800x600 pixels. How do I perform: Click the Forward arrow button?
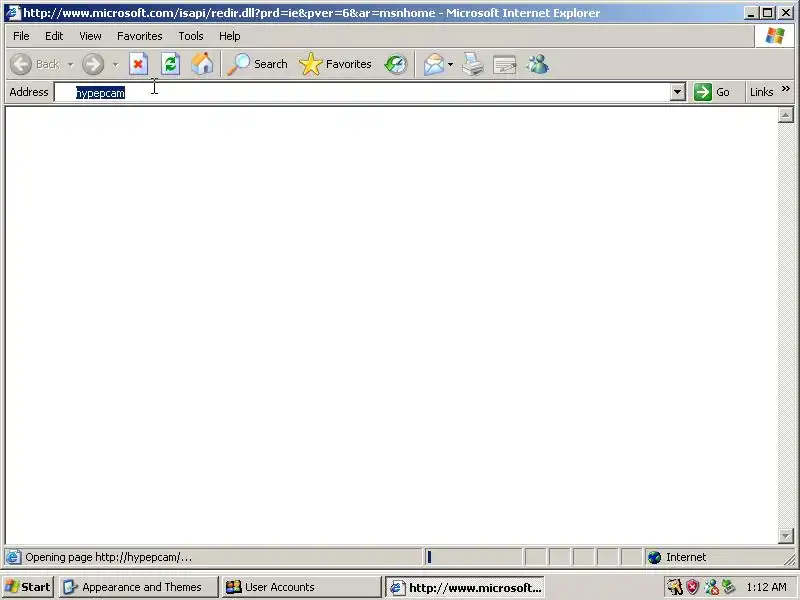click(93, 64)
